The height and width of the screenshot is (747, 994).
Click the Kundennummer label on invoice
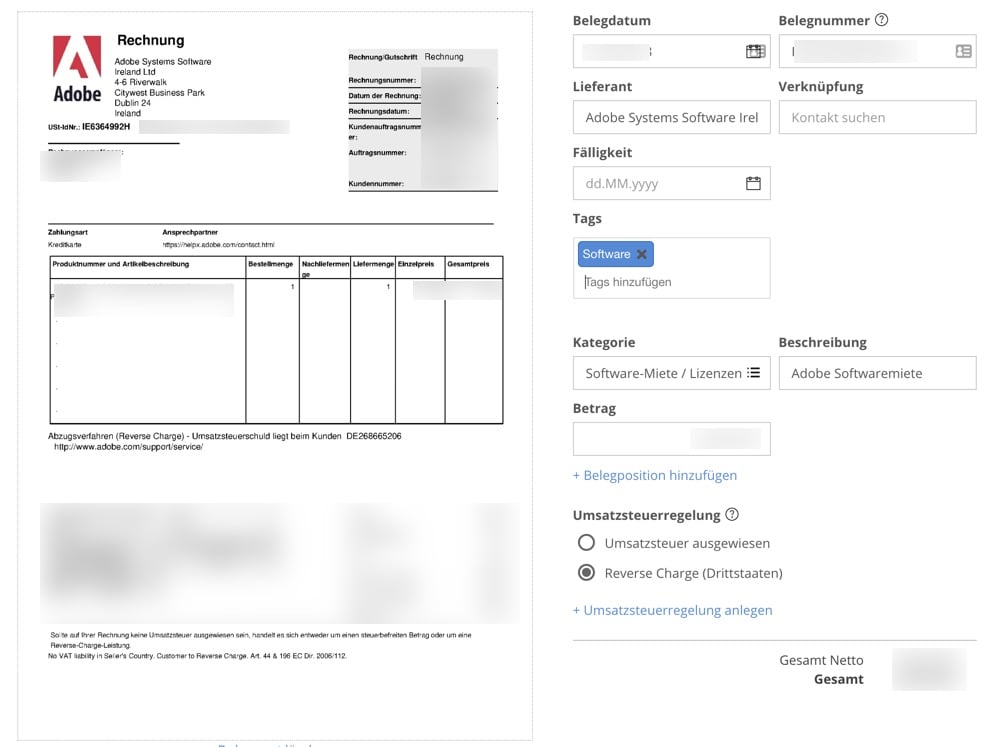(x=376, y=184)
